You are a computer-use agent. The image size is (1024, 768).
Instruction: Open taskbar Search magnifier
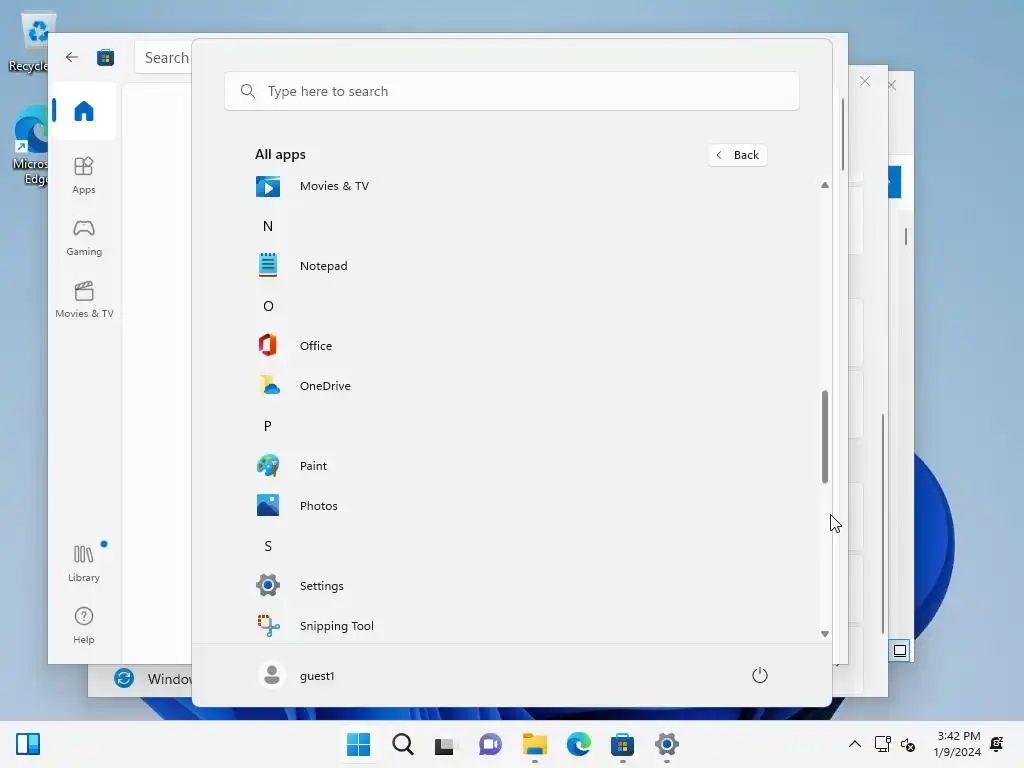402,744
